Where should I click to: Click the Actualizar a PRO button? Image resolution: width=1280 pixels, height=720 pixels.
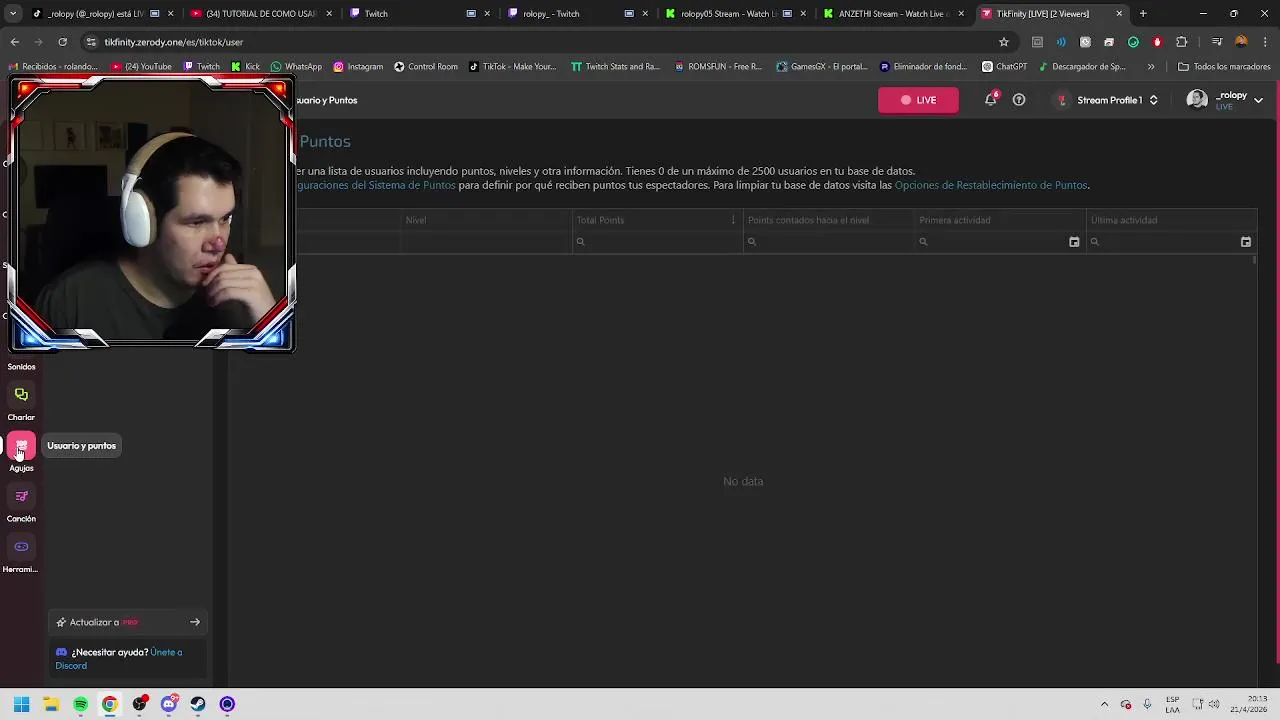pos(129,622)
